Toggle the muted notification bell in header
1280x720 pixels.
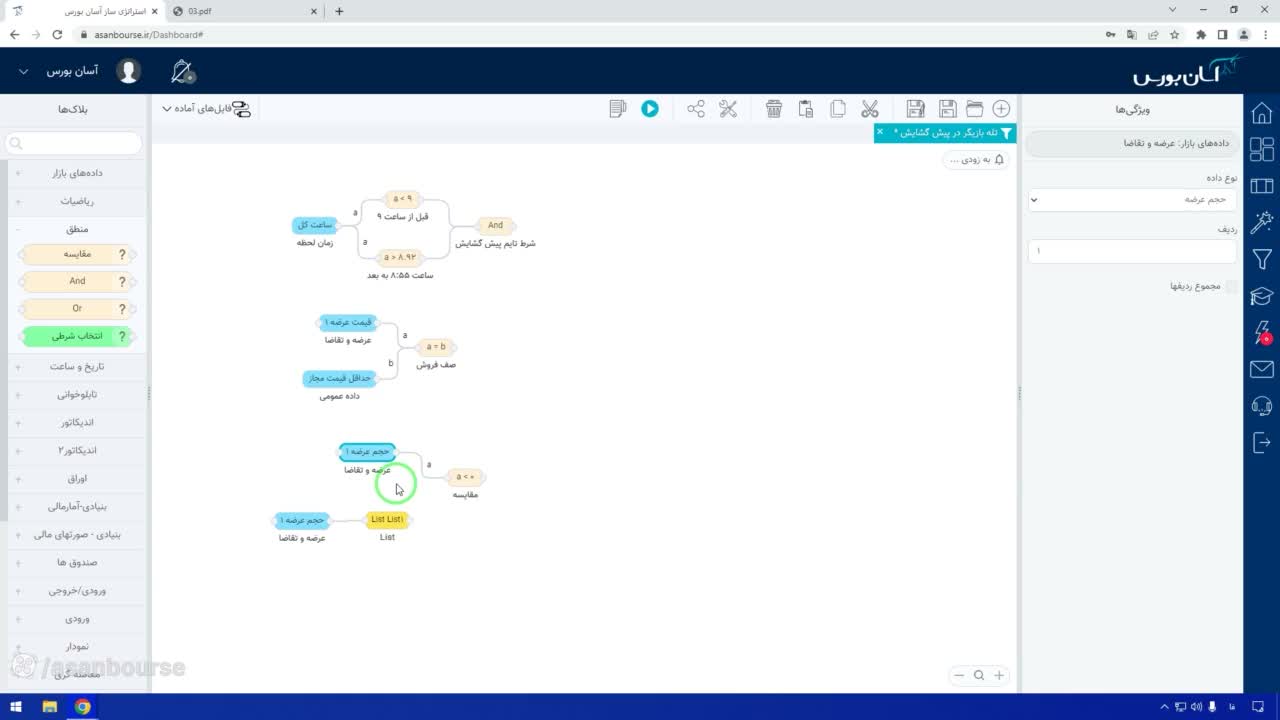click(183, 72)
